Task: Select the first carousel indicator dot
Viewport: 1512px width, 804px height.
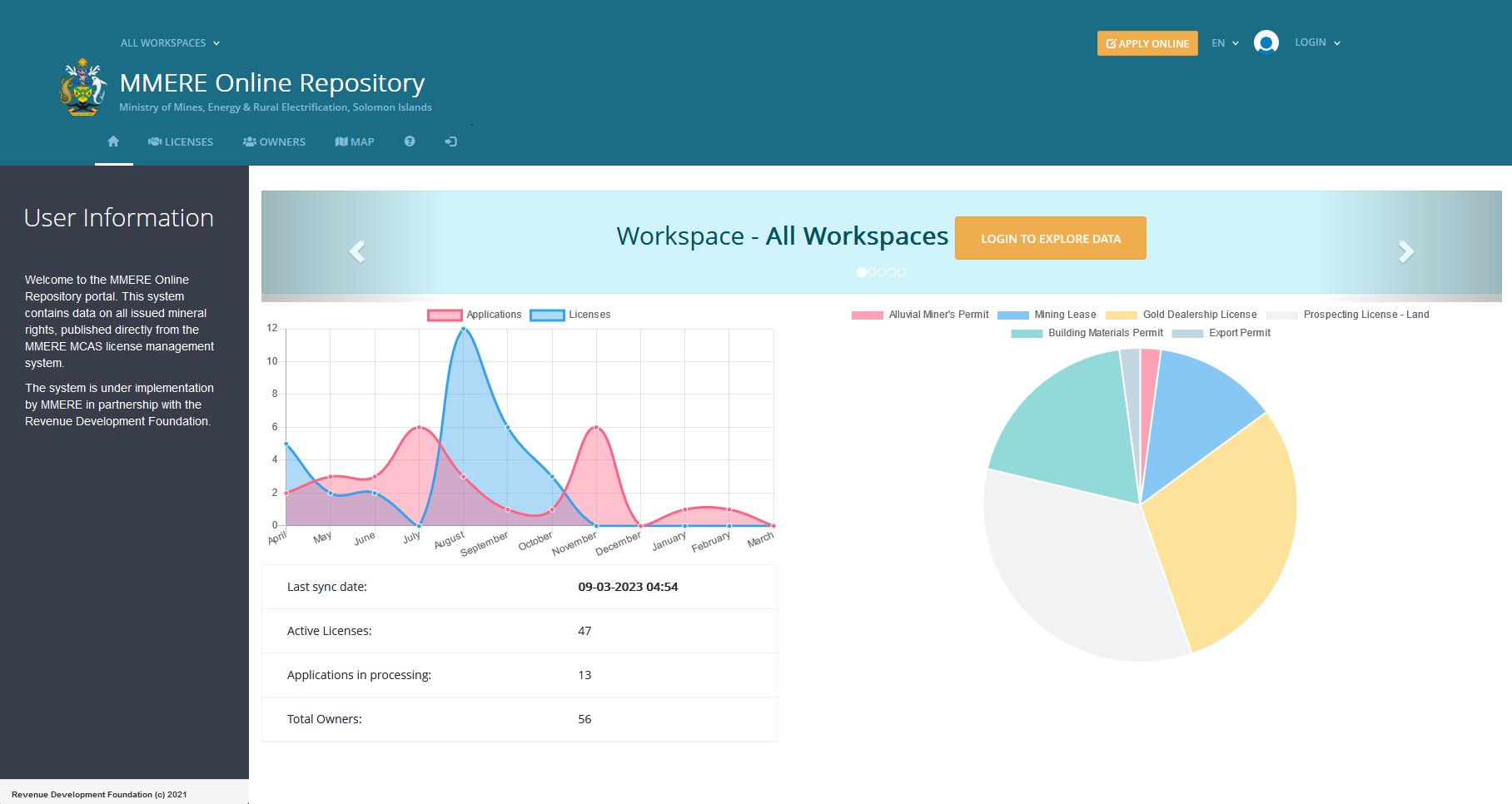Action: click(x=862, y=272)
